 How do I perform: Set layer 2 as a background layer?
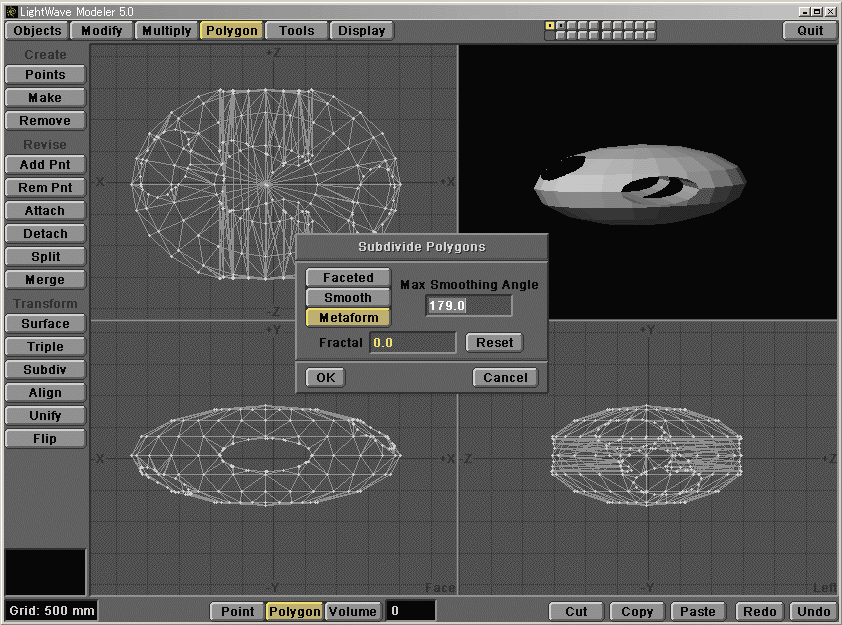click(x=560, y=35)
